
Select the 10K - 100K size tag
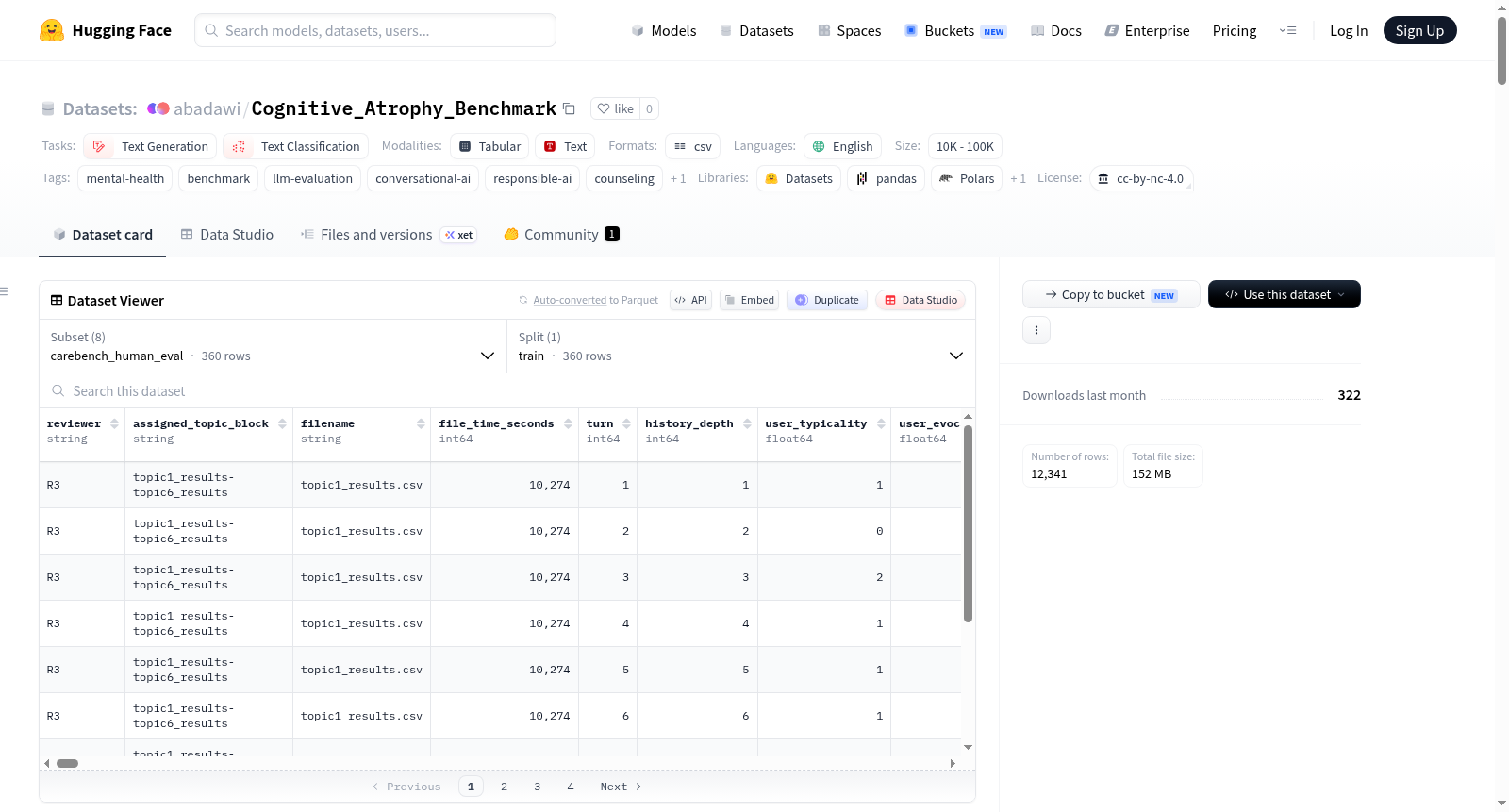pyautogui.click(x=965, y=146)
